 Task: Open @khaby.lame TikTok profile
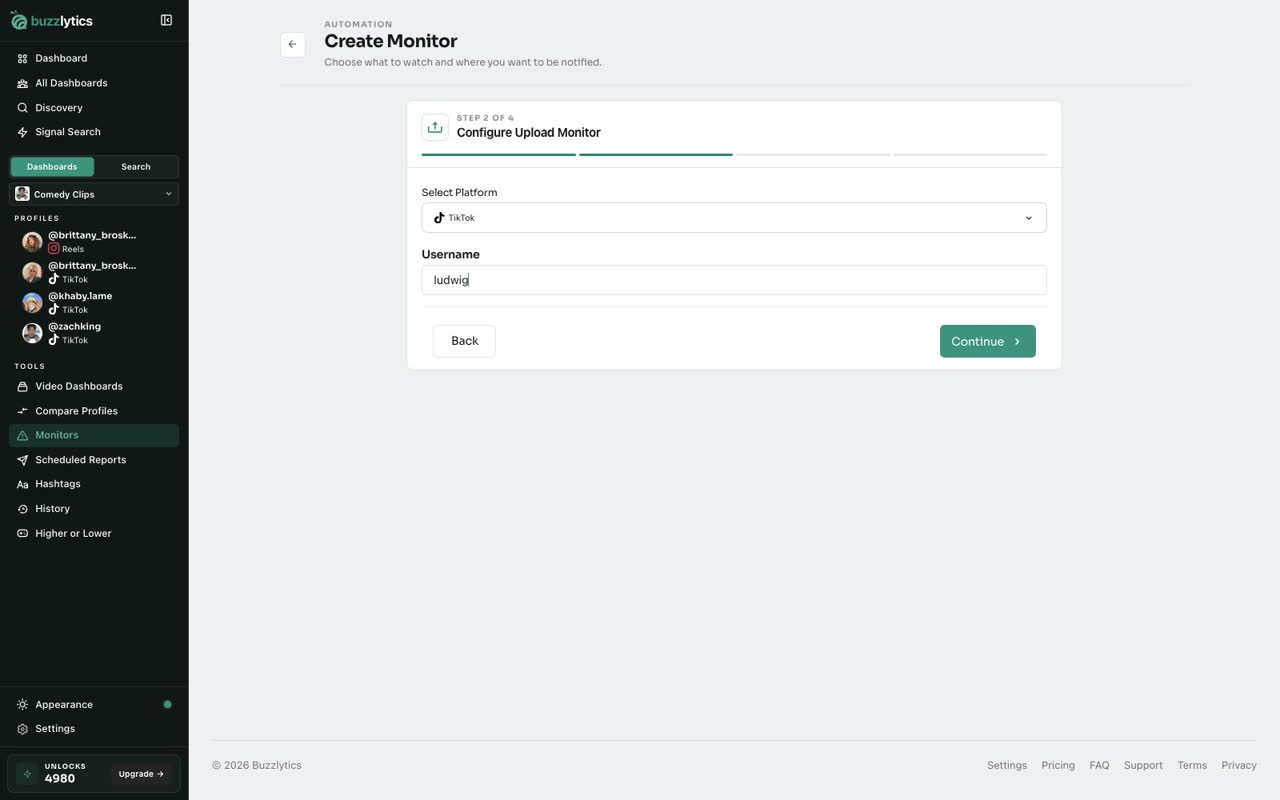click(x=94, y=302)
